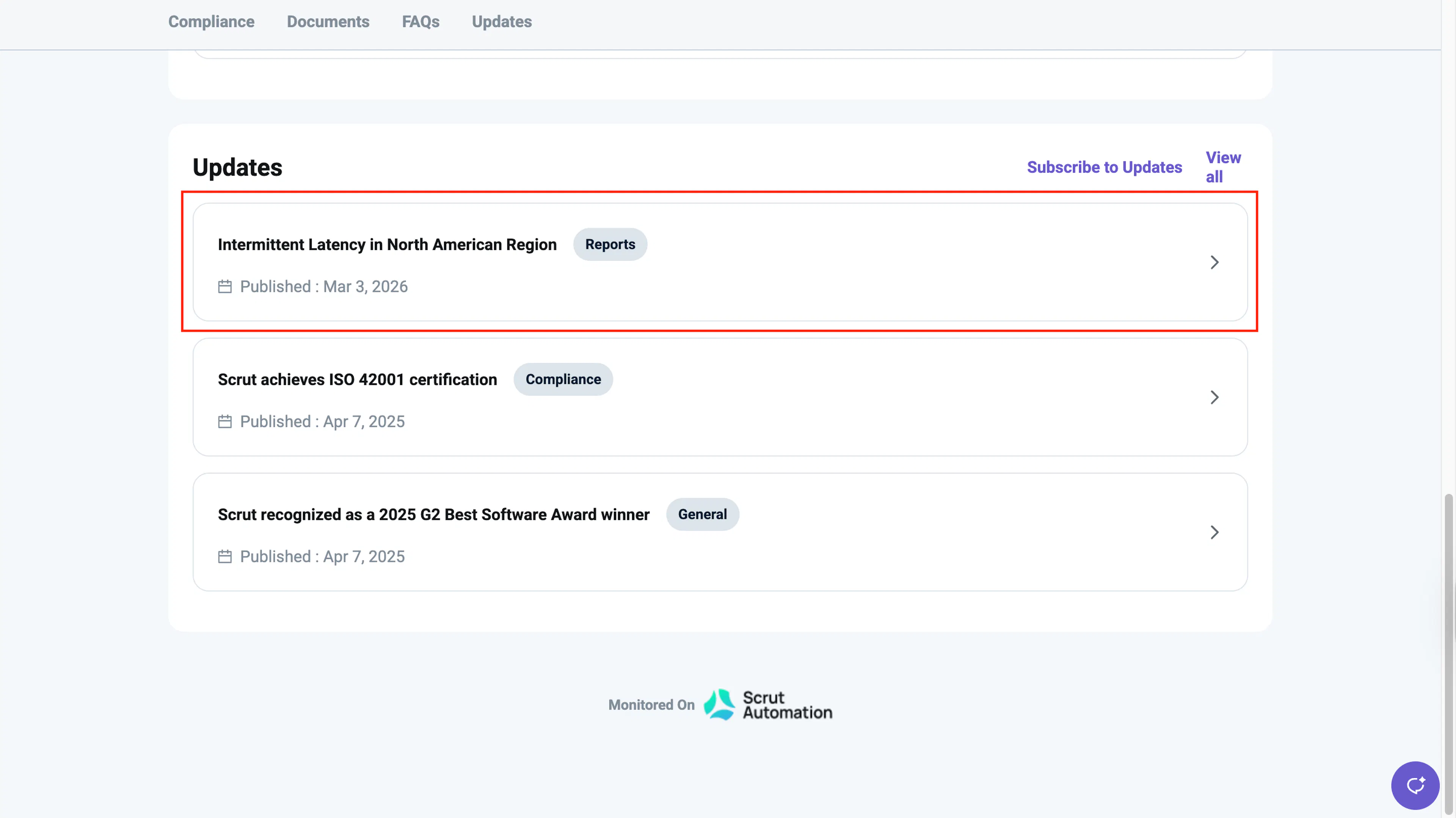Image resolution: width=1456 pixels, height=818 pixels.
Task: Click the View all link
Action: coord(1223,167)
